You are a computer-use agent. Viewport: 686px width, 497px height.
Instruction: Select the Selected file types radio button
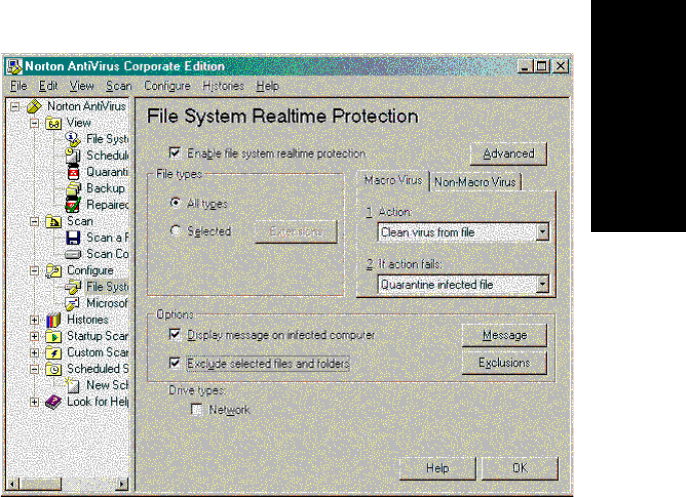click(x=175, y=230)
